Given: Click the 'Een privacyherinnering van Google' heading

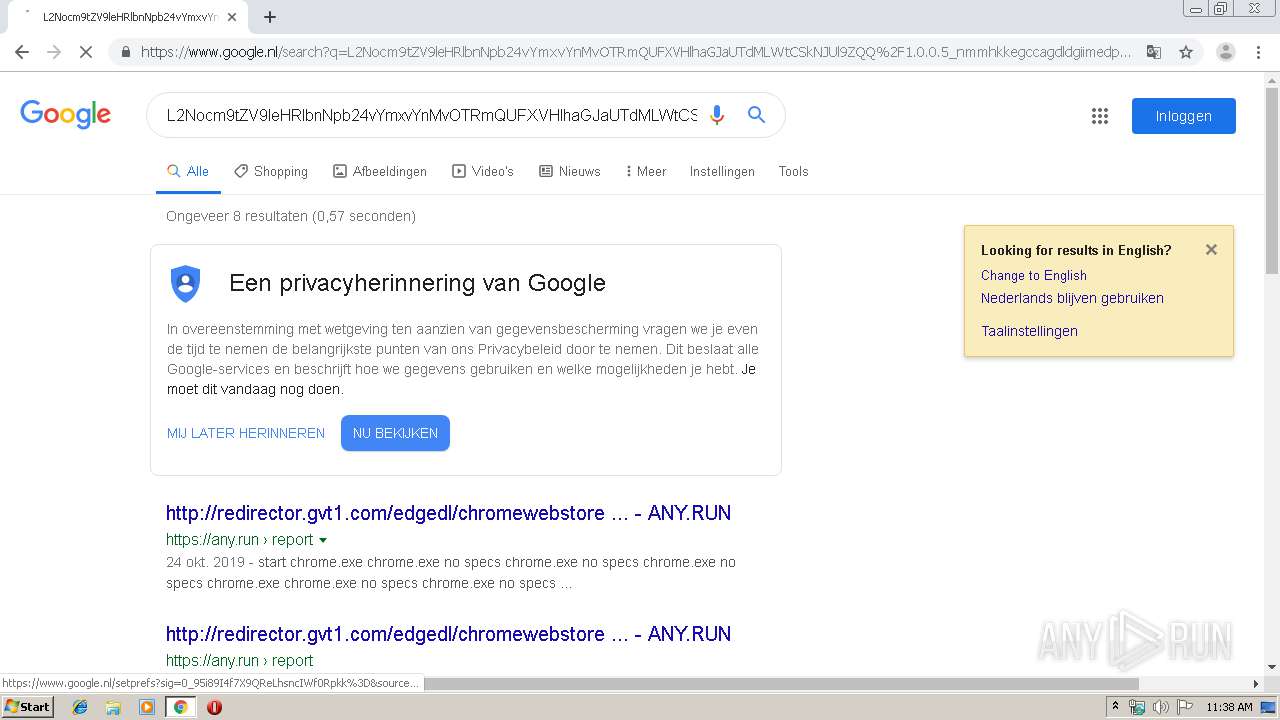Looking at the screenshot, I should tap(417, 283).
